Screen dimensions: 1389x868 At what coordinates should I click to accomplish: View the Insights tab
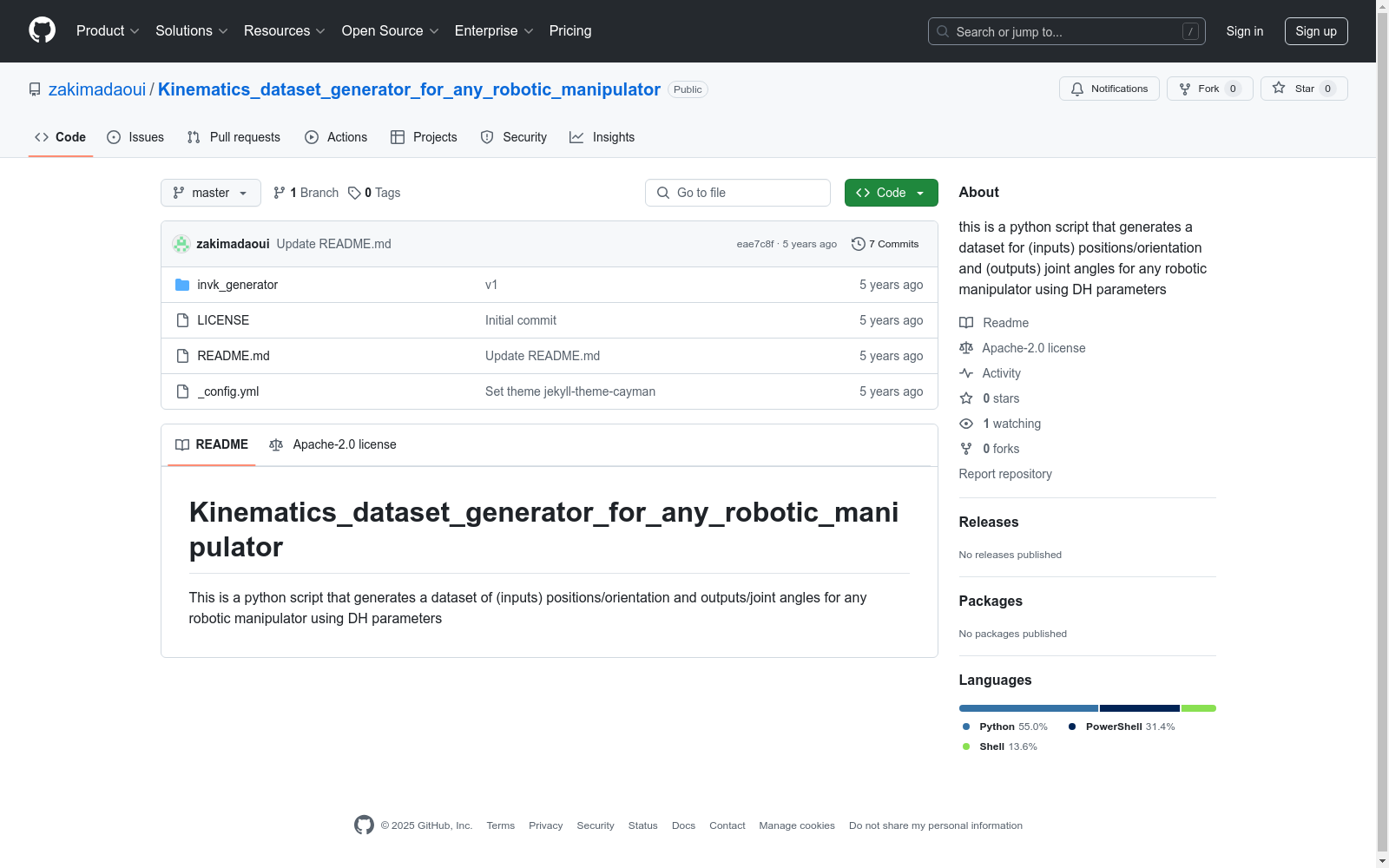602,137
